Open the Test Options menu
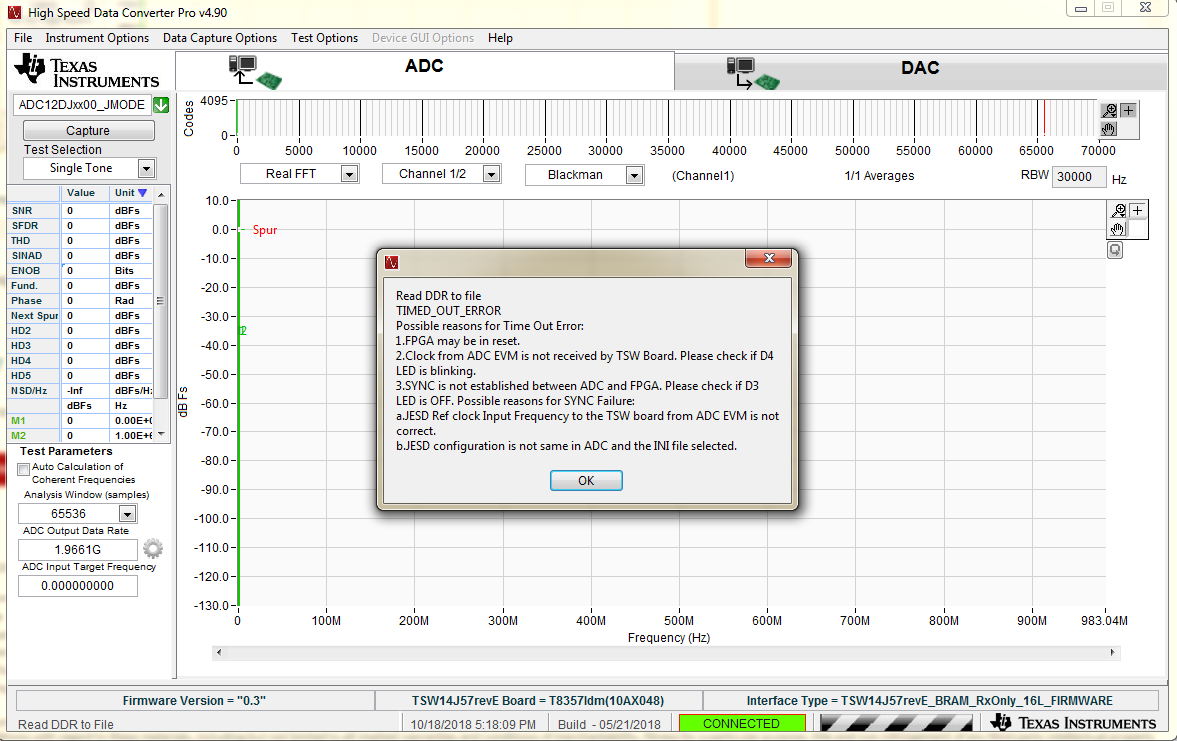The width and height of the screenshot is (1177, 741). [324, 38]
